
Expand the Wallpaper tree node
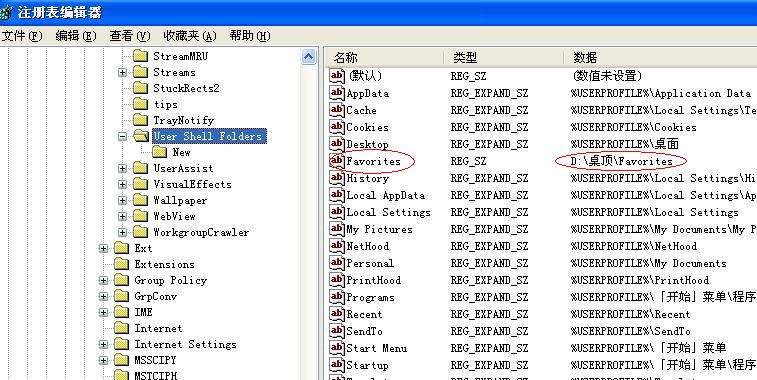click(x=123, y=200)
